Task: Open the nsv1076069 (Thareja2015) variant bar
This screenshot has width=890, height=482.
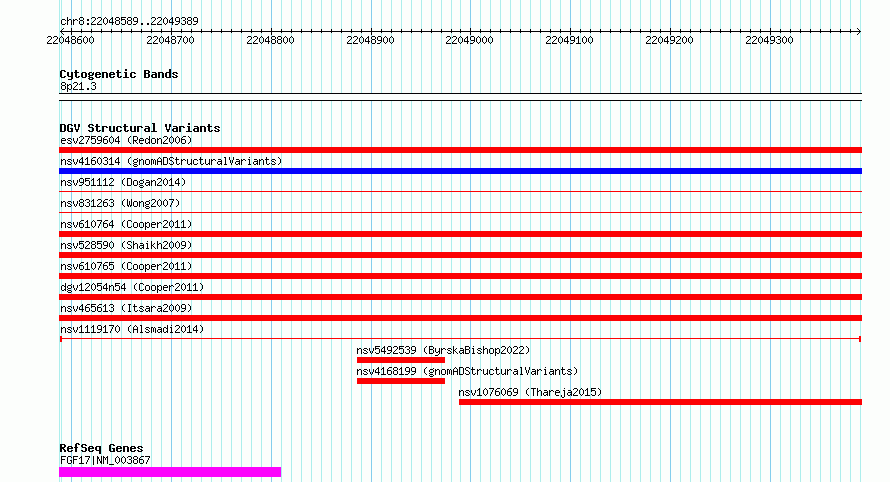Action: pos(660,402)
